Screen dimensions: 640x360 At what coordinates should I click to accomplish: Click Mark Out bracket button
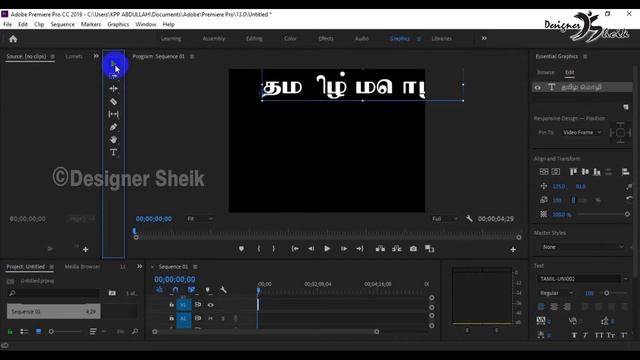point(273,249)
